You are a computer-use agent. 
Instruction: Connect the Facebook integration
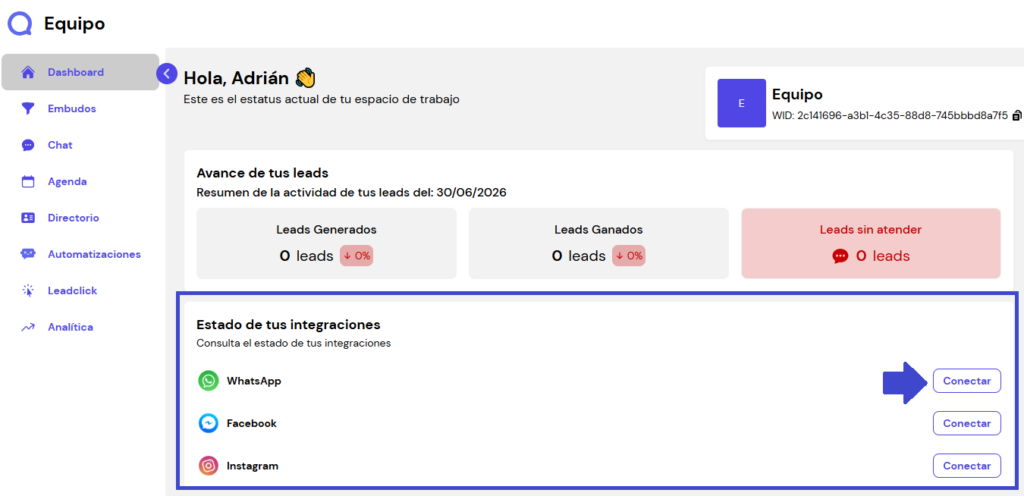(x=967, y=423)
